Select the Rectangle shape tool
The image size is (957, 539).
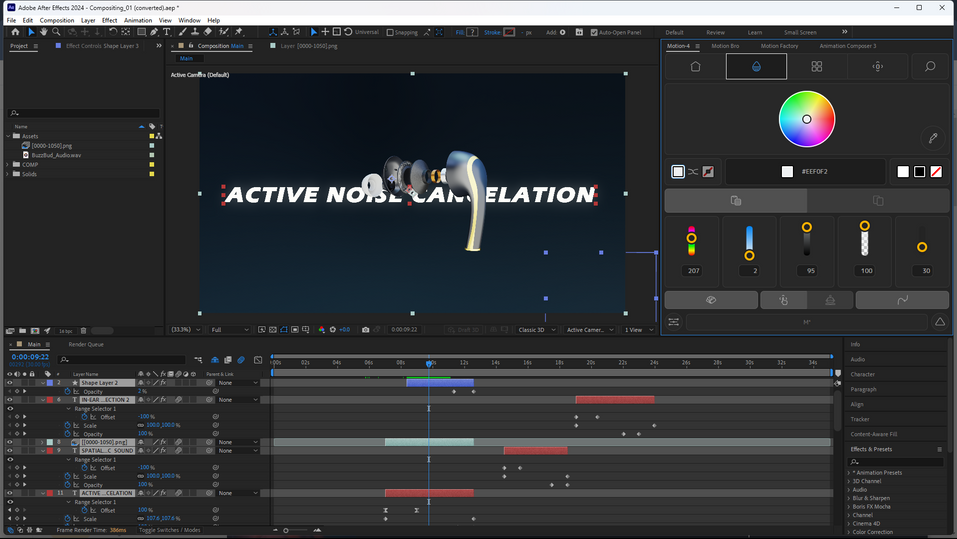tap(141, 32)
